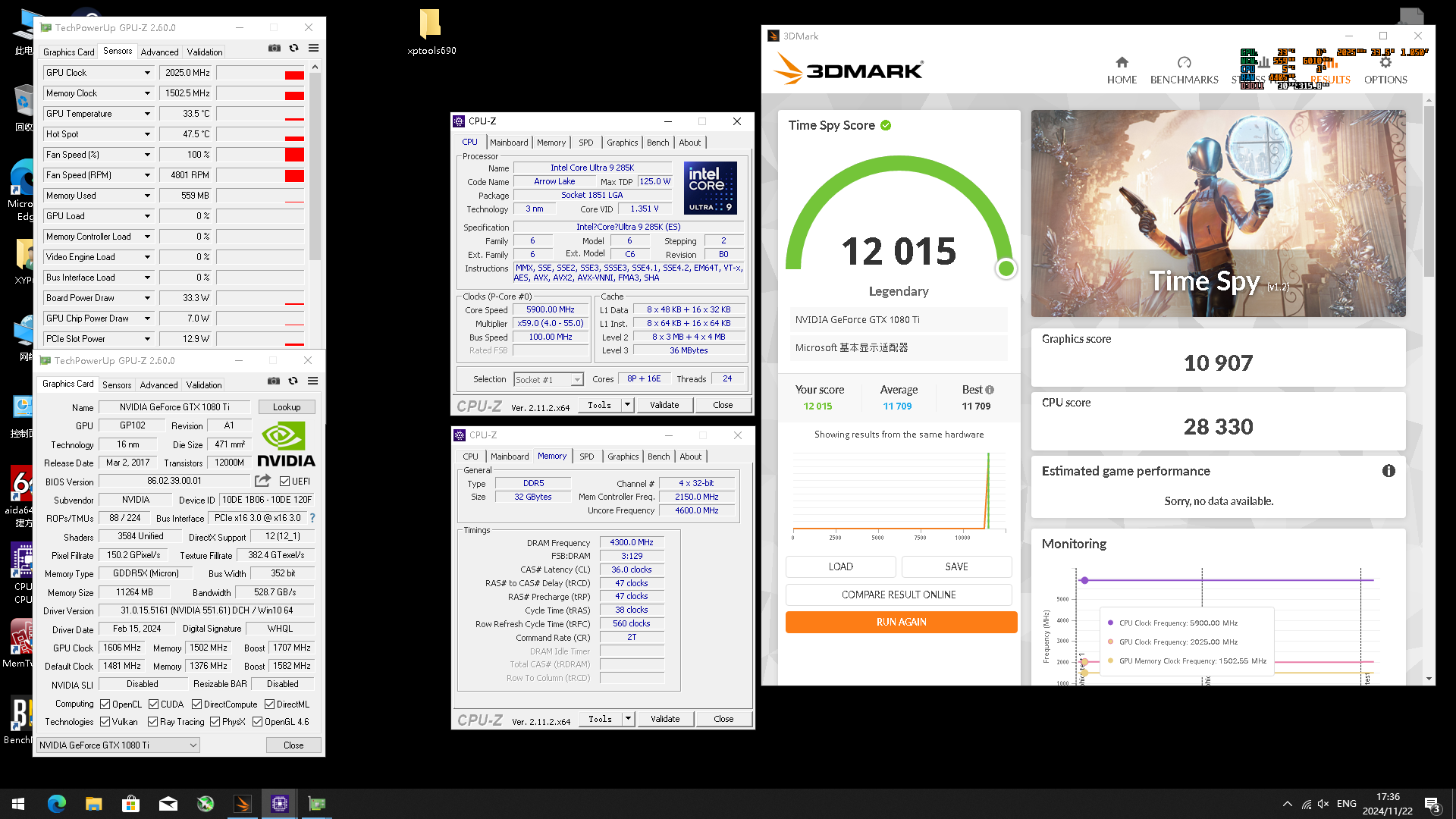This screenshot has height=819, width=1456.
Task: Click volume icon in system tray
Action: tap(1323, 804)
